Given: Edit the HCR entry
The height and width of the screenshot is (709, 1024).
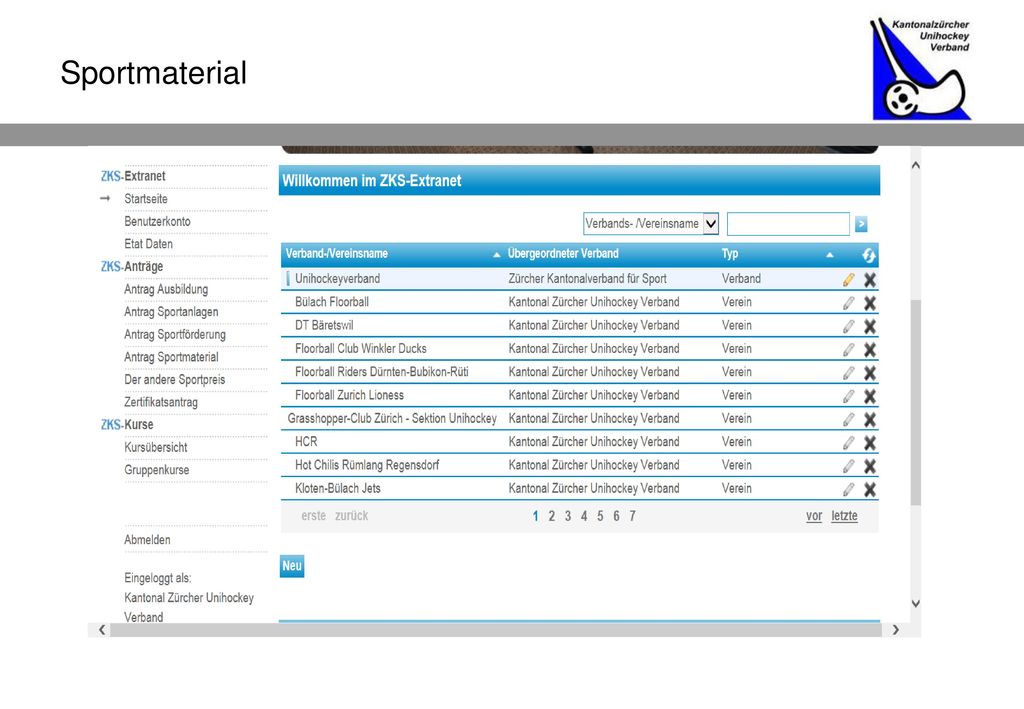Looking at the screenshot, I should coord(848,443).
